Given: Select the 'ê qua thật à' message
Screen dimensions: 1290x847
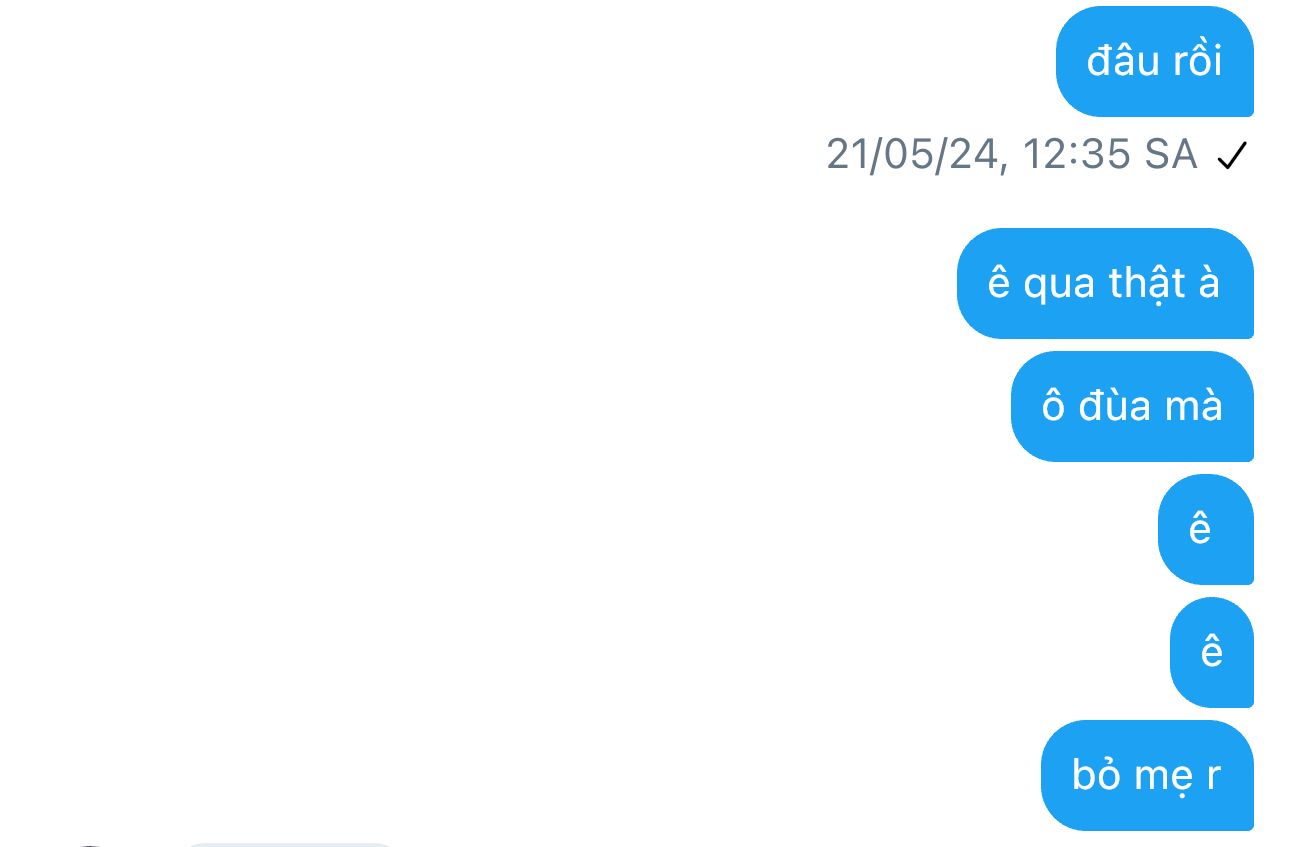Looking at the screenshot, I should pos(1105,283).
